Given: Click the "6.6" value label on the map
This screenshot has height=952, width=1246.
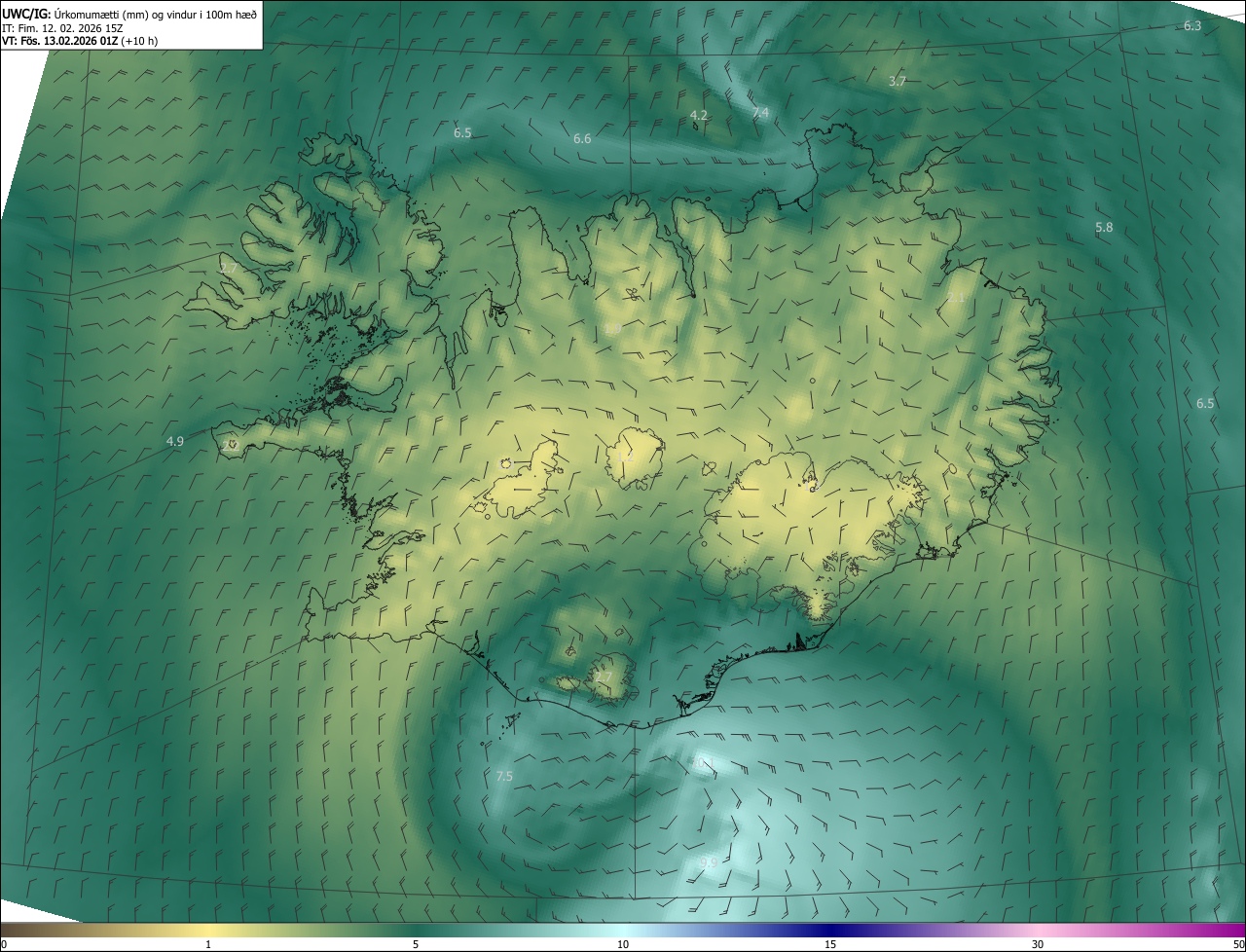Looking at the screenshot, I should (x=582, y=139).
